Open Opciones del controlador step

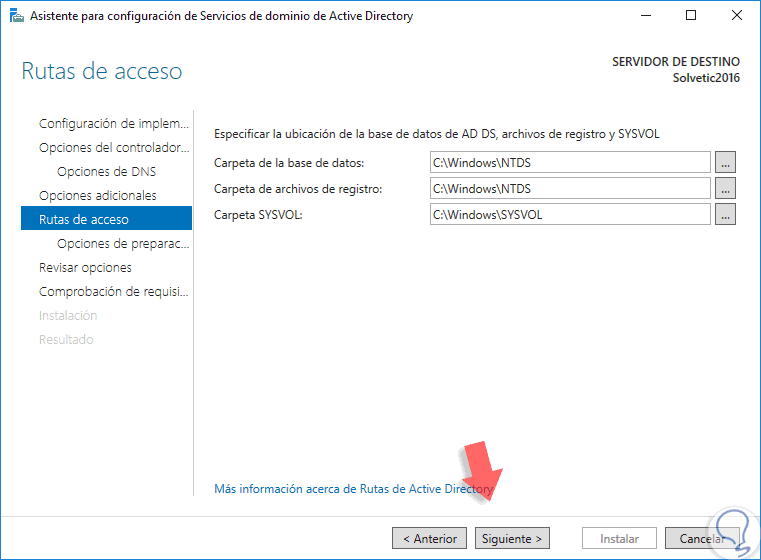[114, 148]
